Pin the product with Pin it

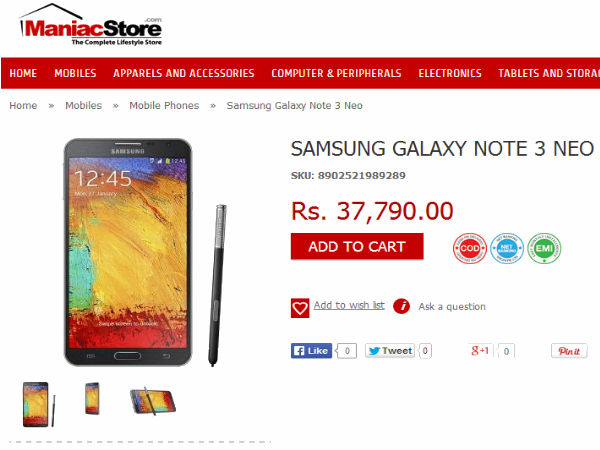569,351
